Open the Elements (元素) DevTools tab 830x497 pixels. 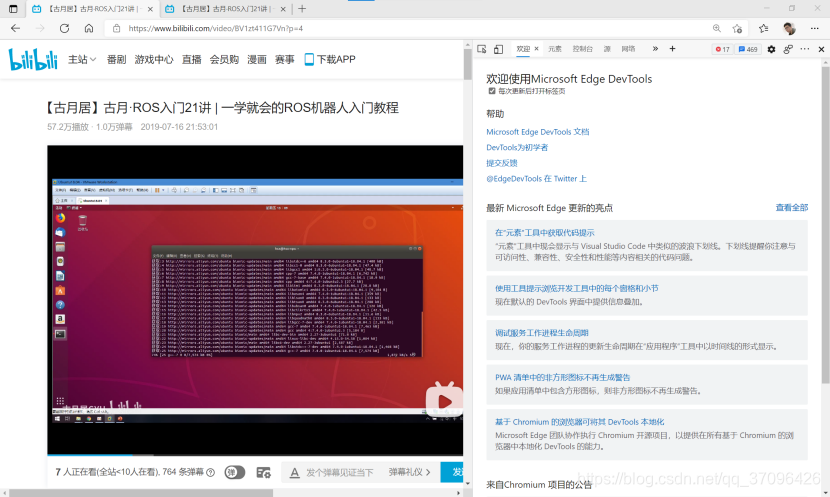click(555, 49)
